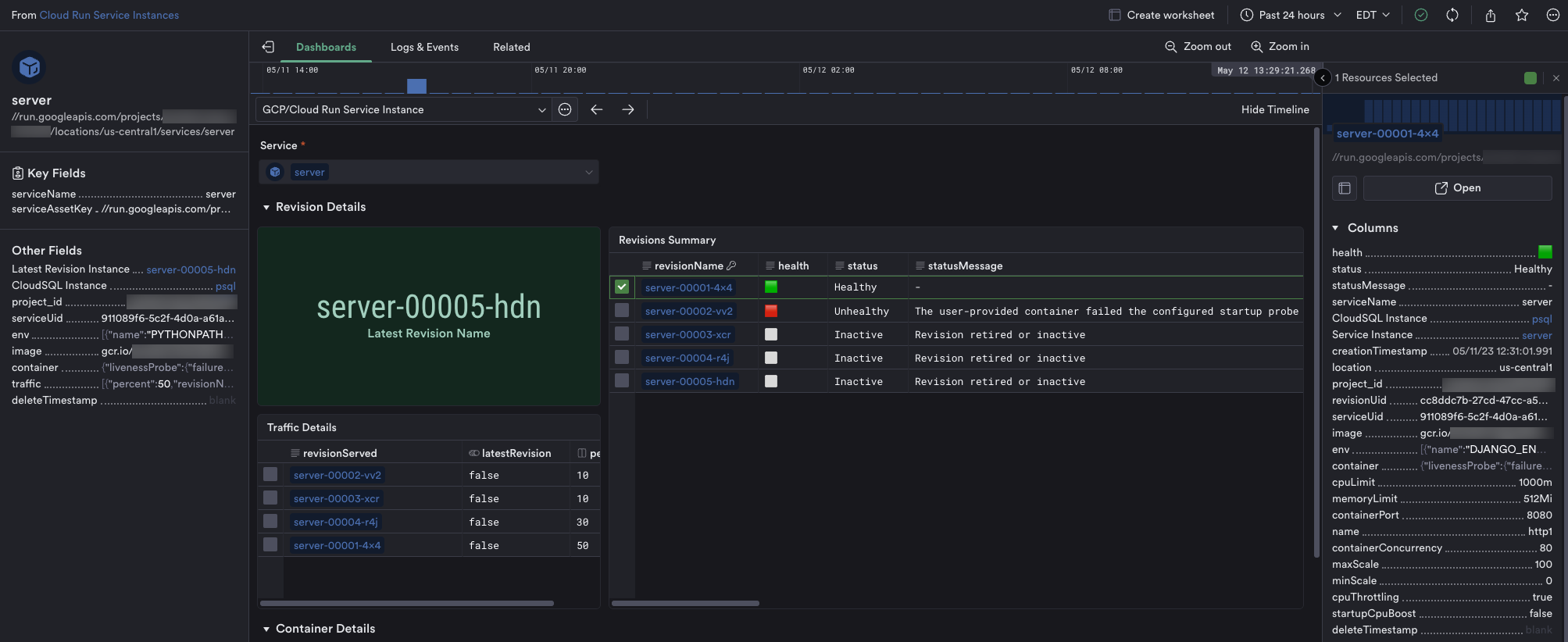Click the green health swatch in Columns
Image resolution: width=1568 pixels, height=642 pixels.
point(1545,251)
